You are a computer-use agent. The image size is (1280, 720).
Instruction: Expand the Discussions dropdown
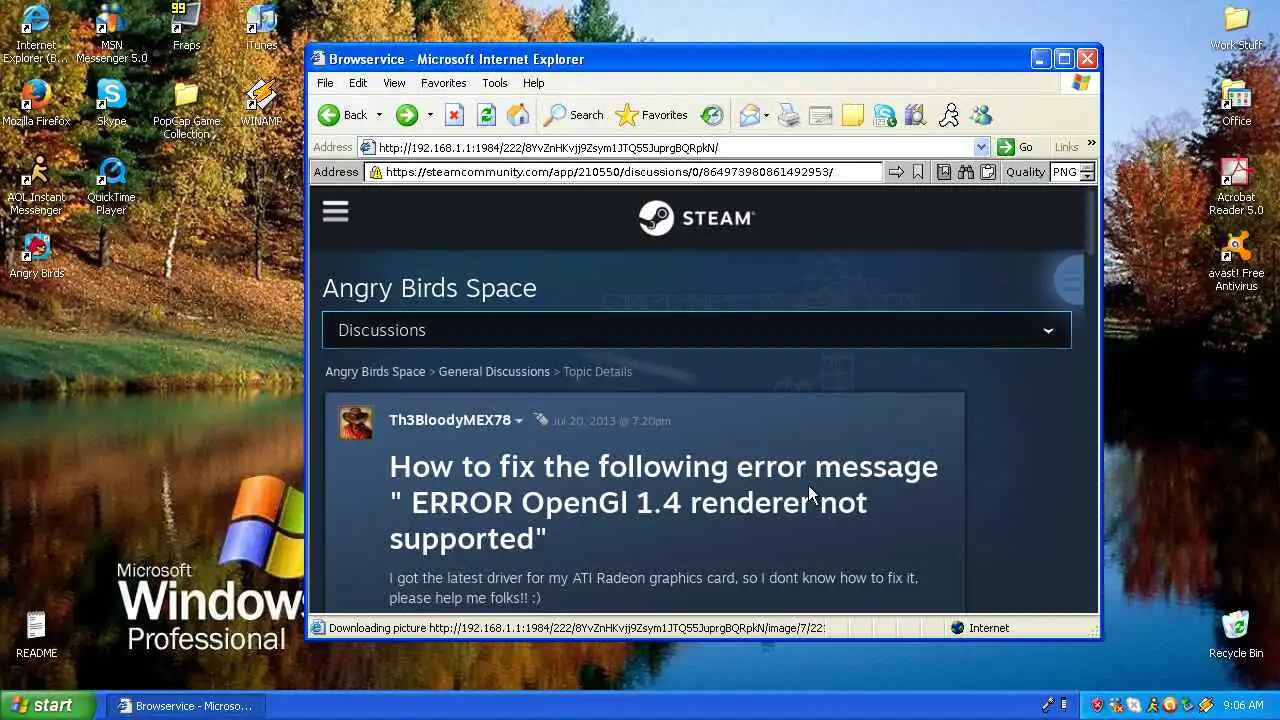696,330
